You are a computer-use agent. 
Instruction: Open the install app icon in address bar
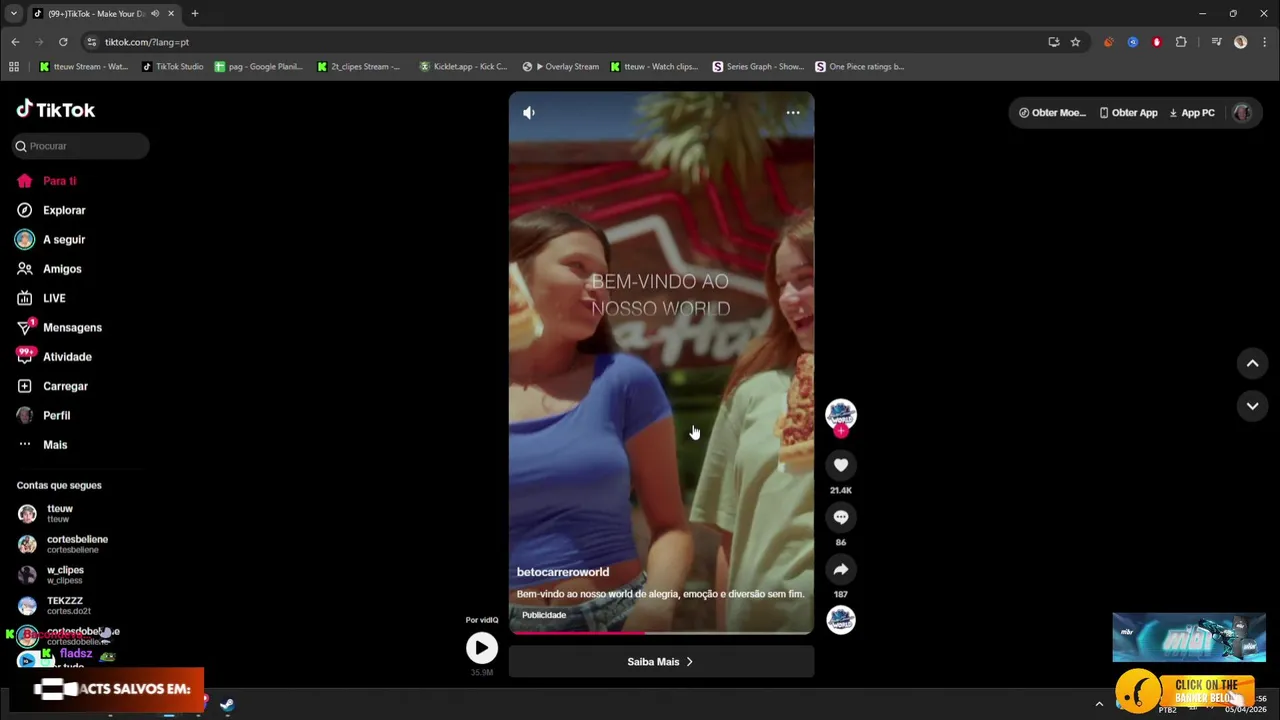click(1053, 42)
